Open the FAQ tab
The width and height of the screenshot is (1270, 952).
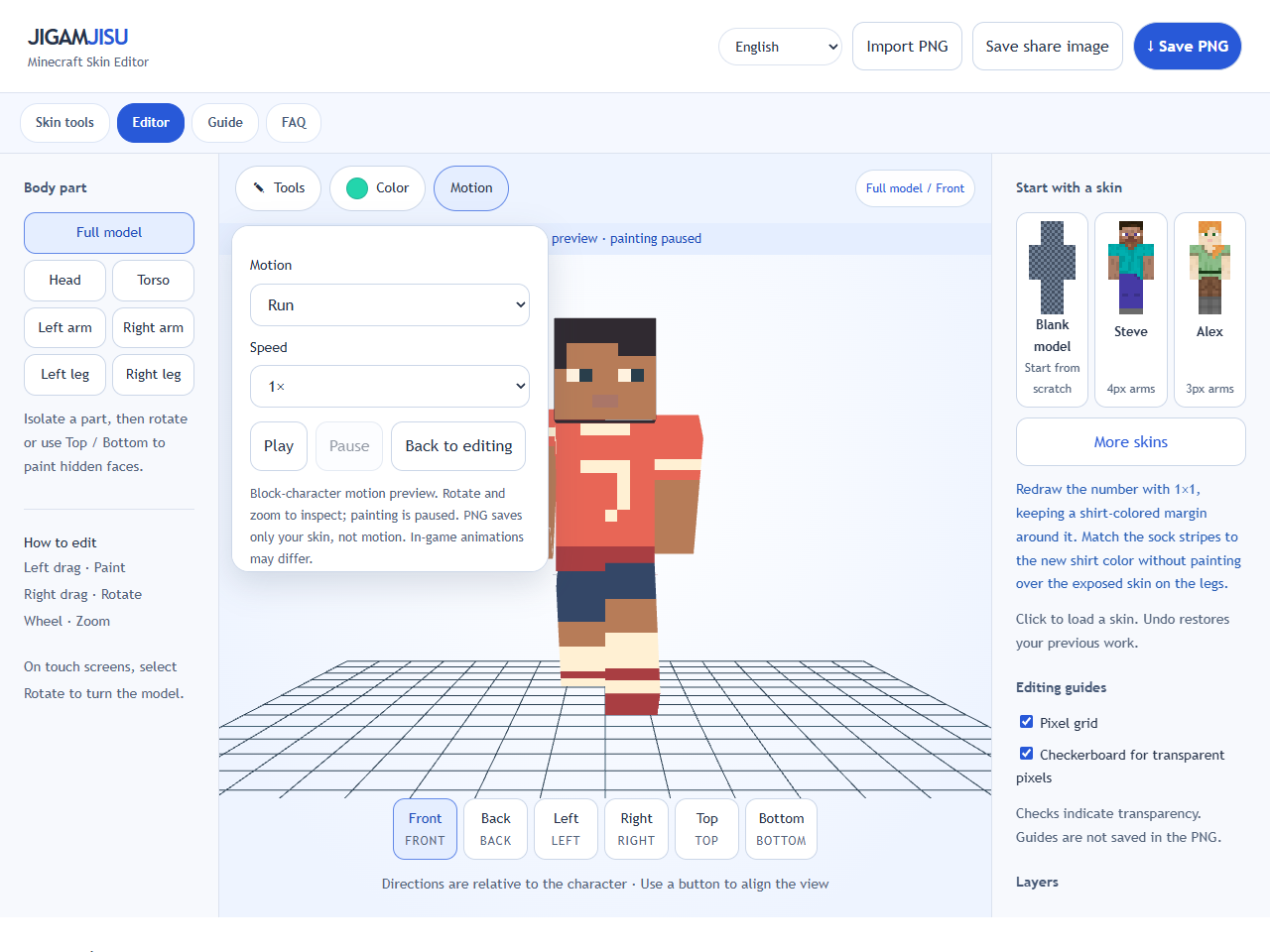pyautogui.click(x=294, y=123)
